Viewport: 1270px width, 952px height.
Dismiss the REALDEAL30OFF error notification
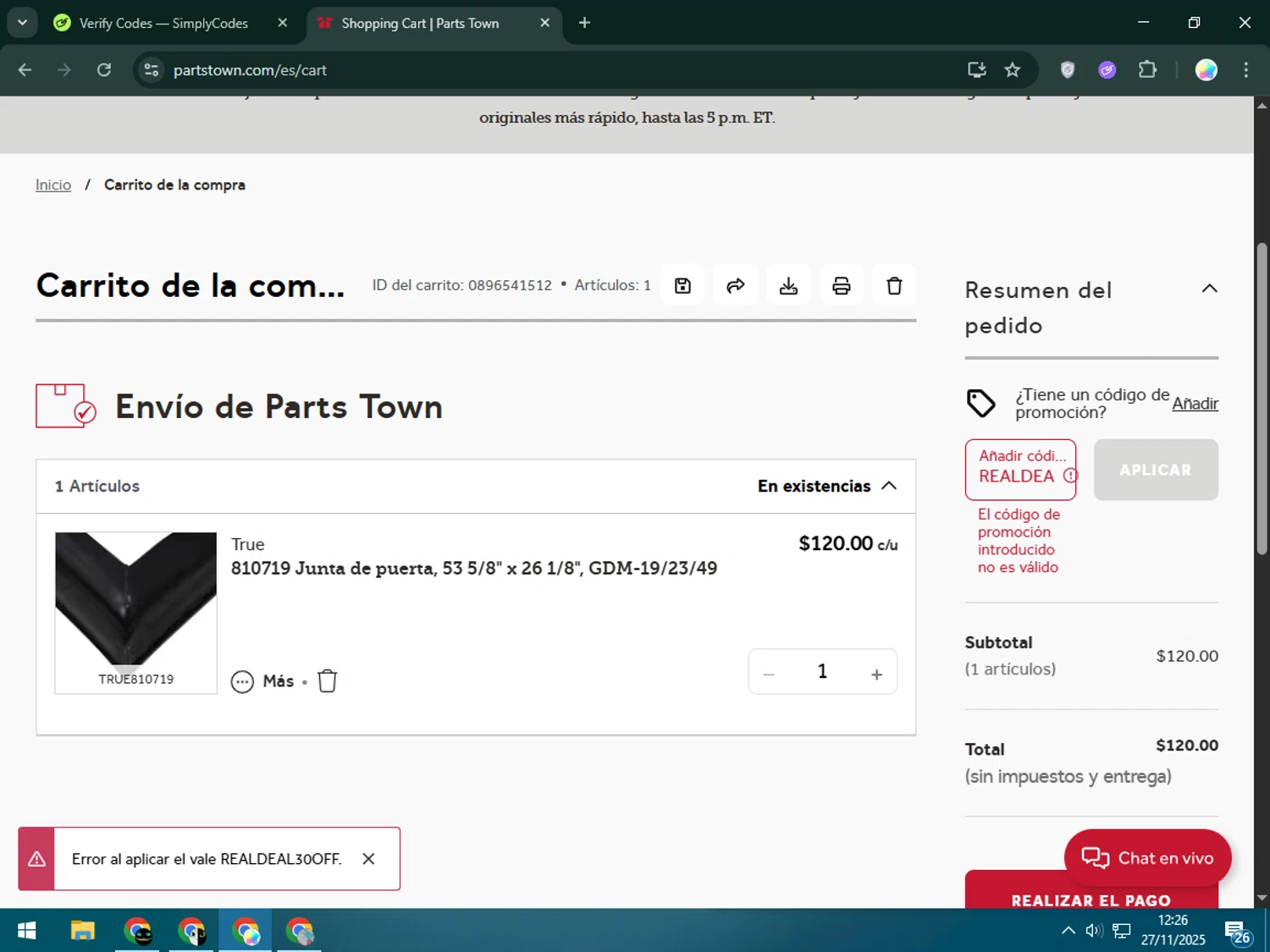tap(368, 859)
